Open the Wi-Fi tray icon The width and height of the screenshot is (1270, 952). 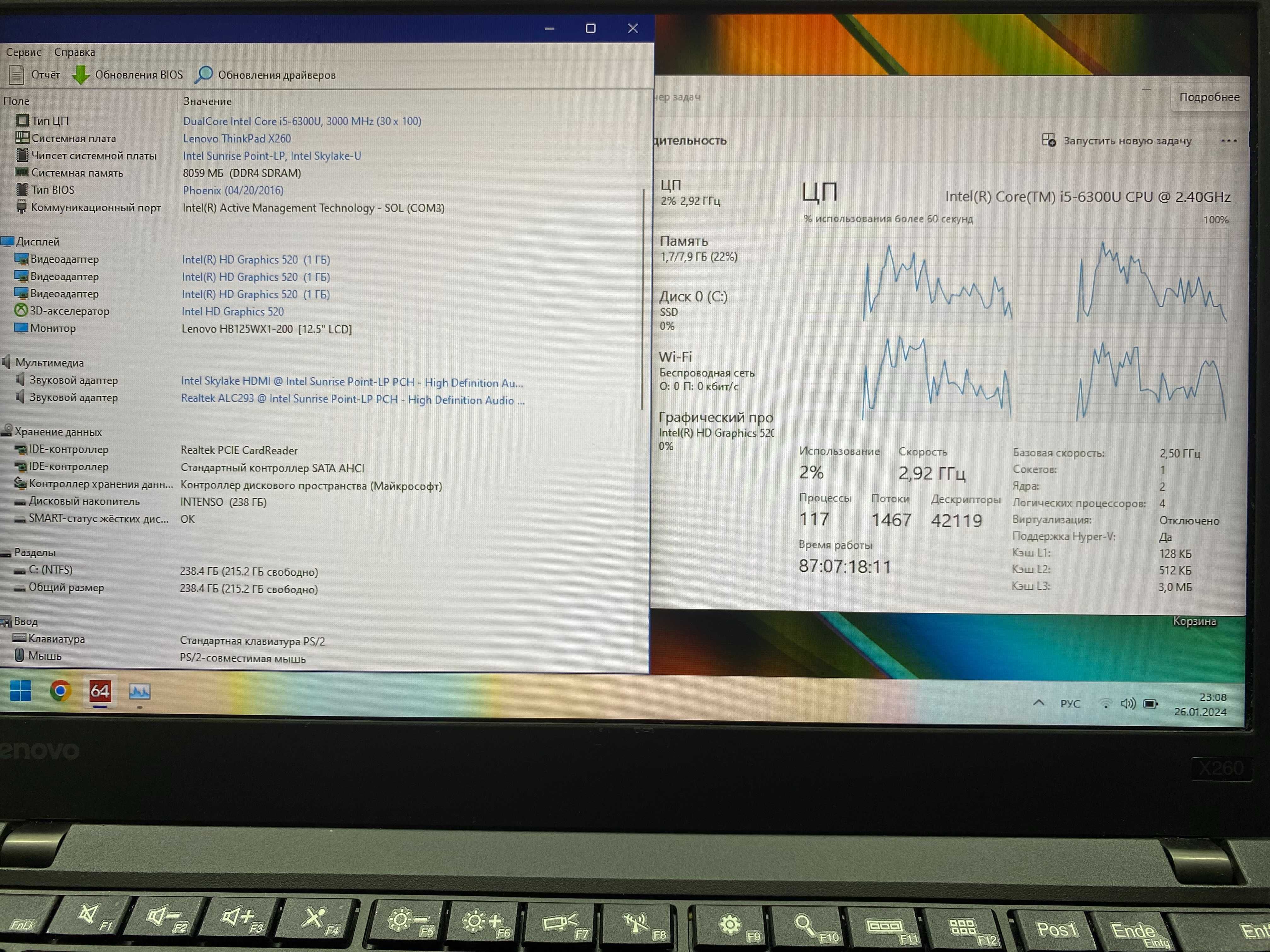1105,704
